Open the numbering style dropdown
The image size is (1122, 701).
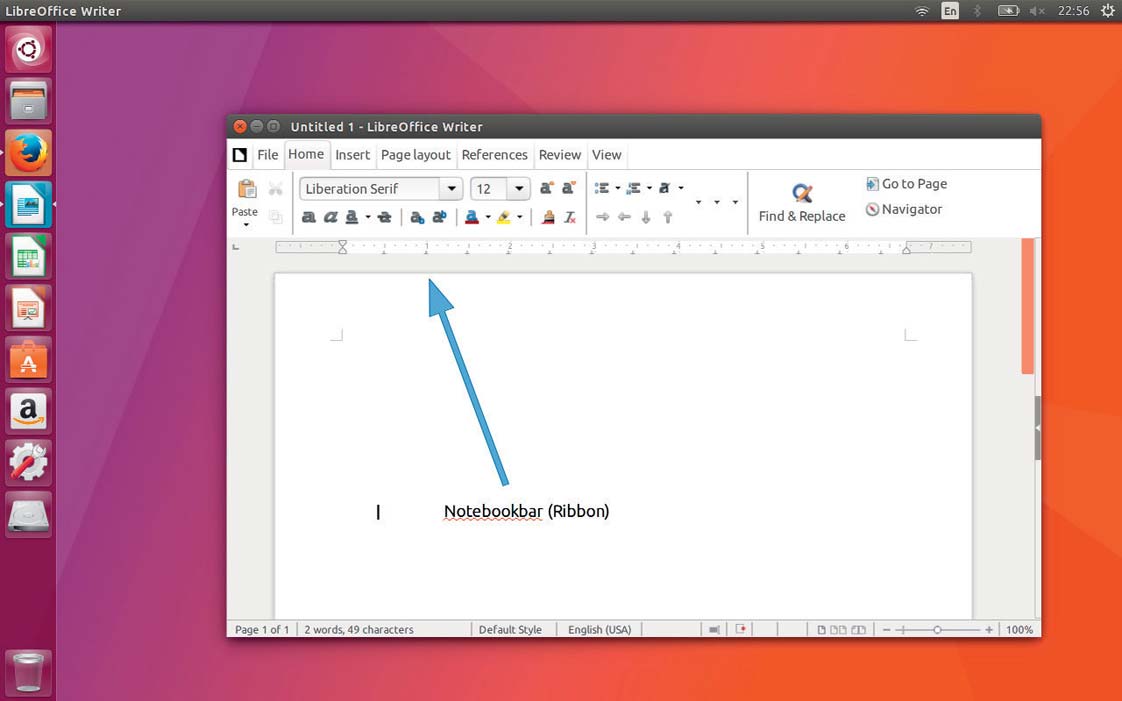pyautogui.click(x=649, y=188)
